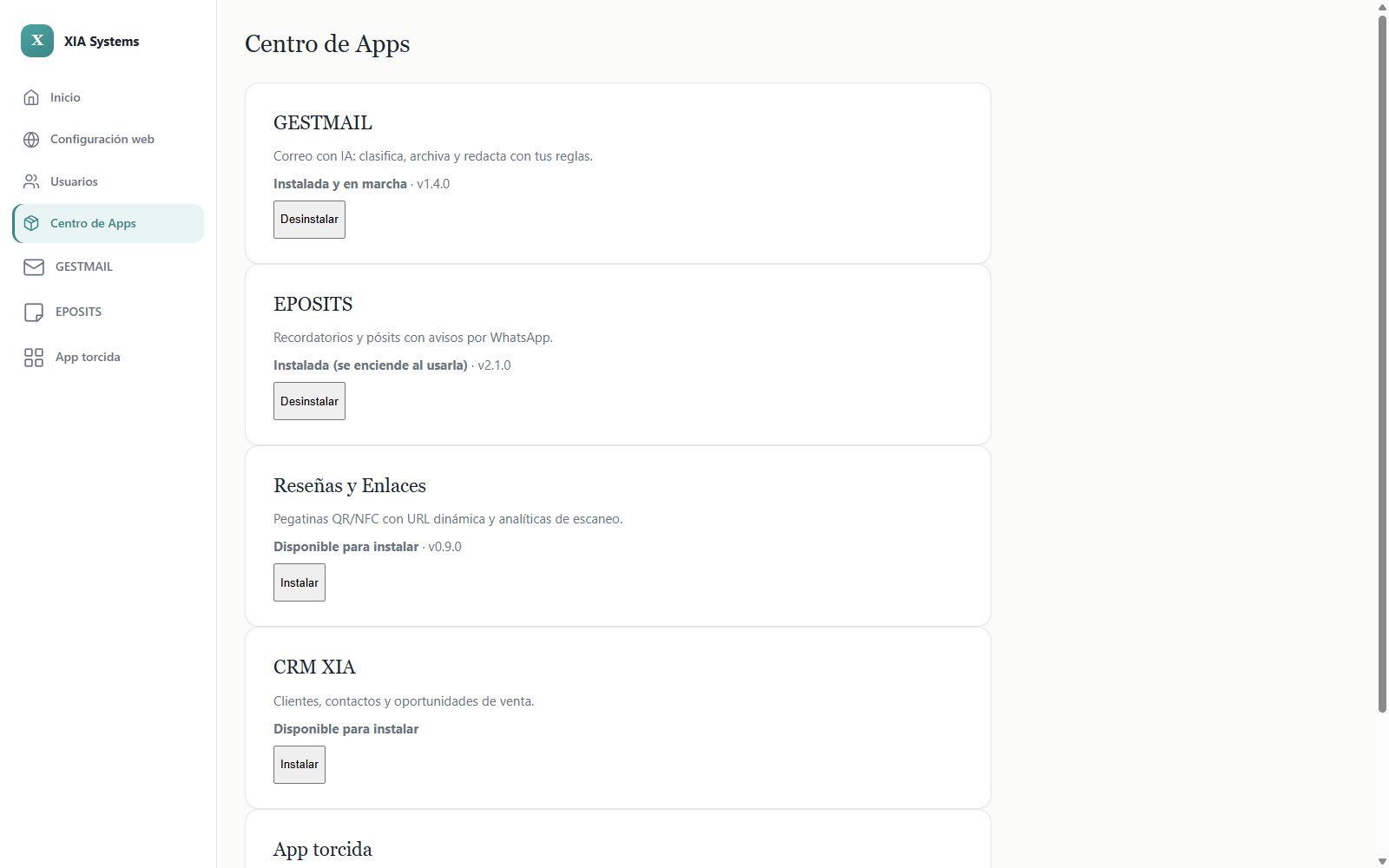The image size is (1389, 868).
Task: Click the EPOSITS sticky note icon
Action: (34, 312)
